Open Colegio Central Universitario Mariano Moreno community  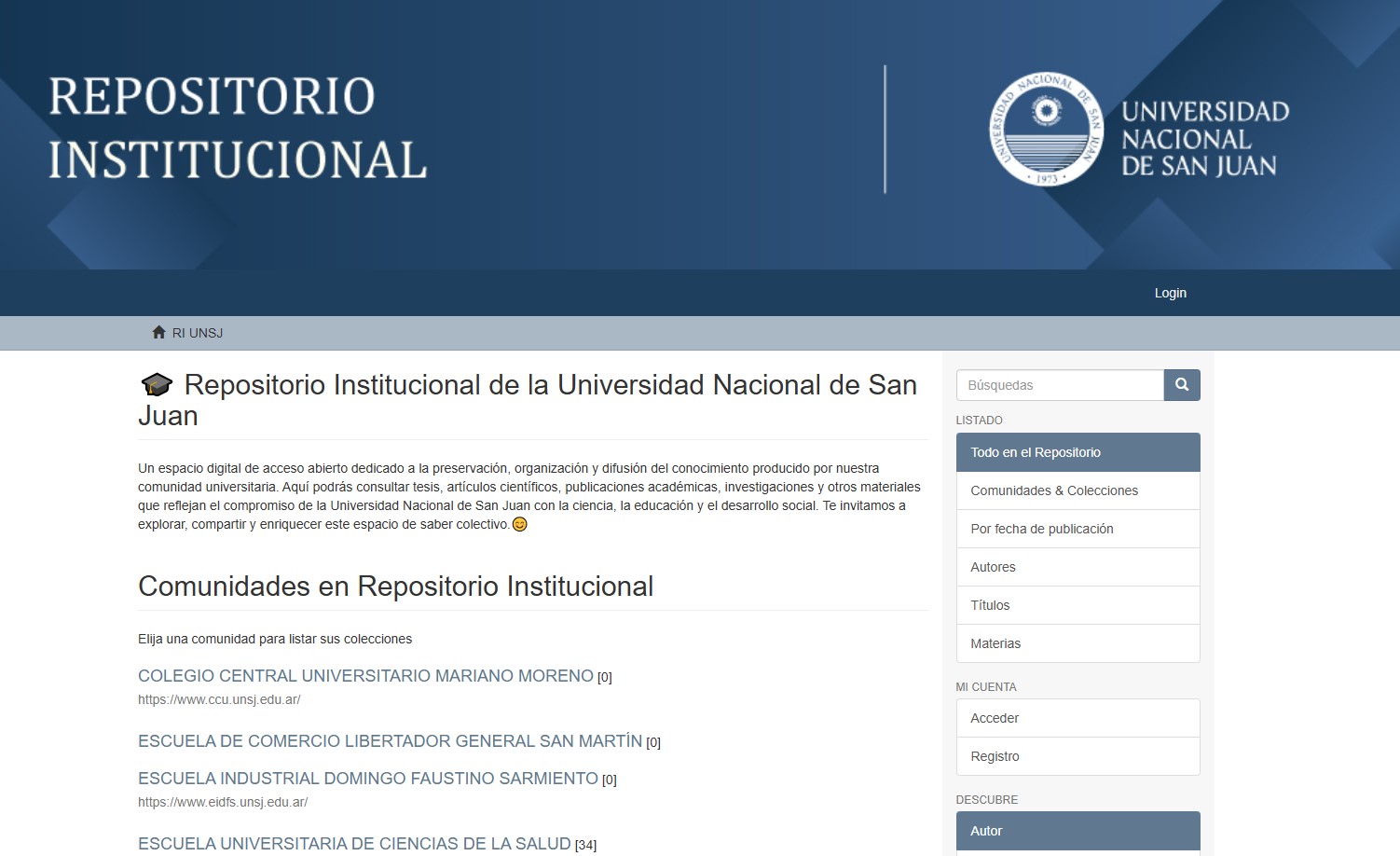coord(365,676)
